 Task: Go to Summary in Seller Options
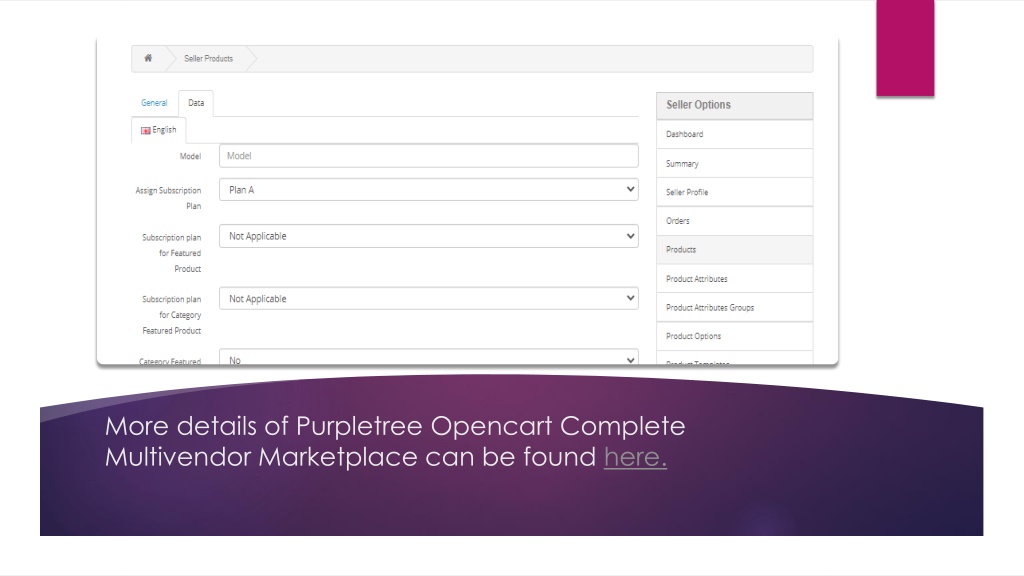click(735, 163)
